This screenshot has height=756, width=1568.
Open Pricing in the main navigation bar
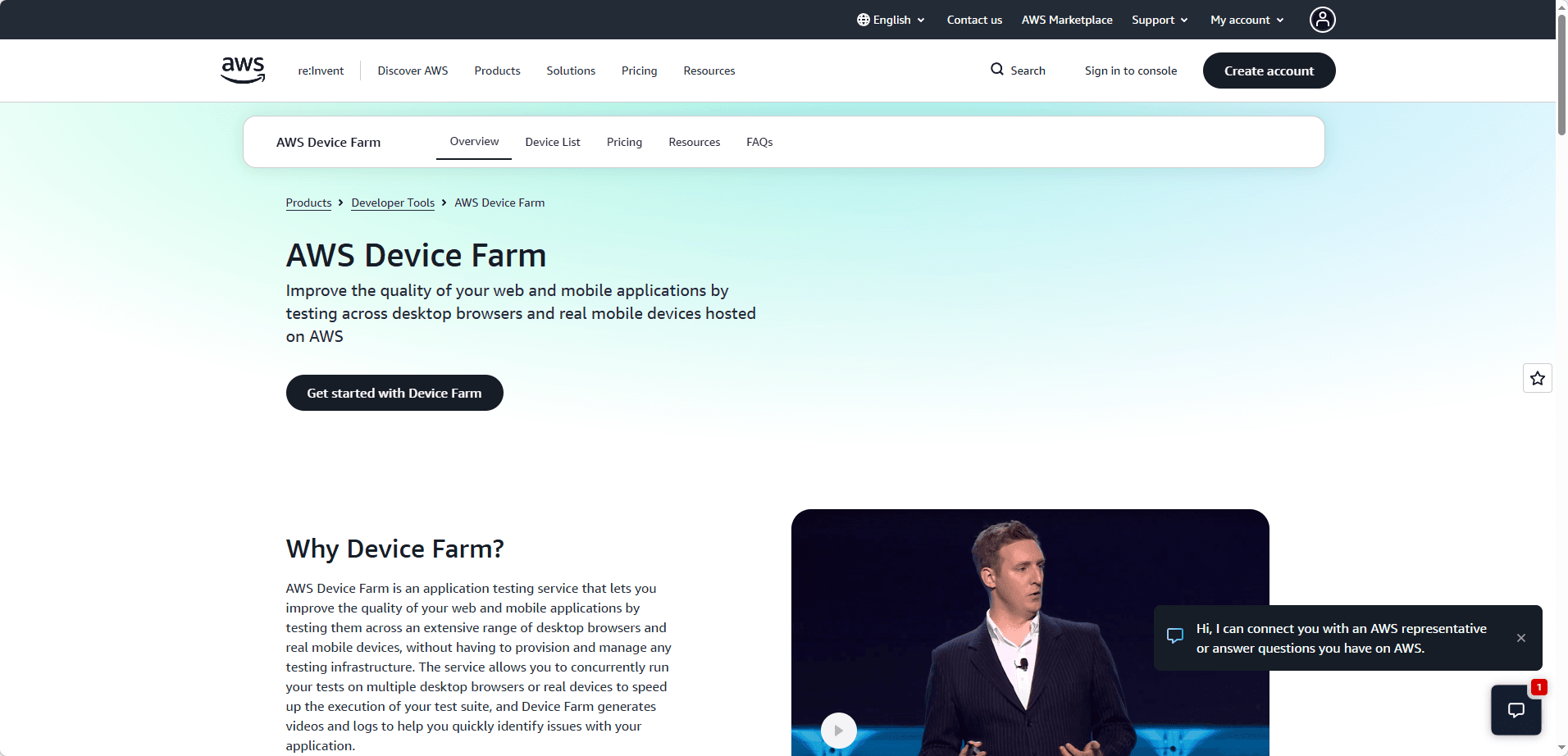coord(639,71)
